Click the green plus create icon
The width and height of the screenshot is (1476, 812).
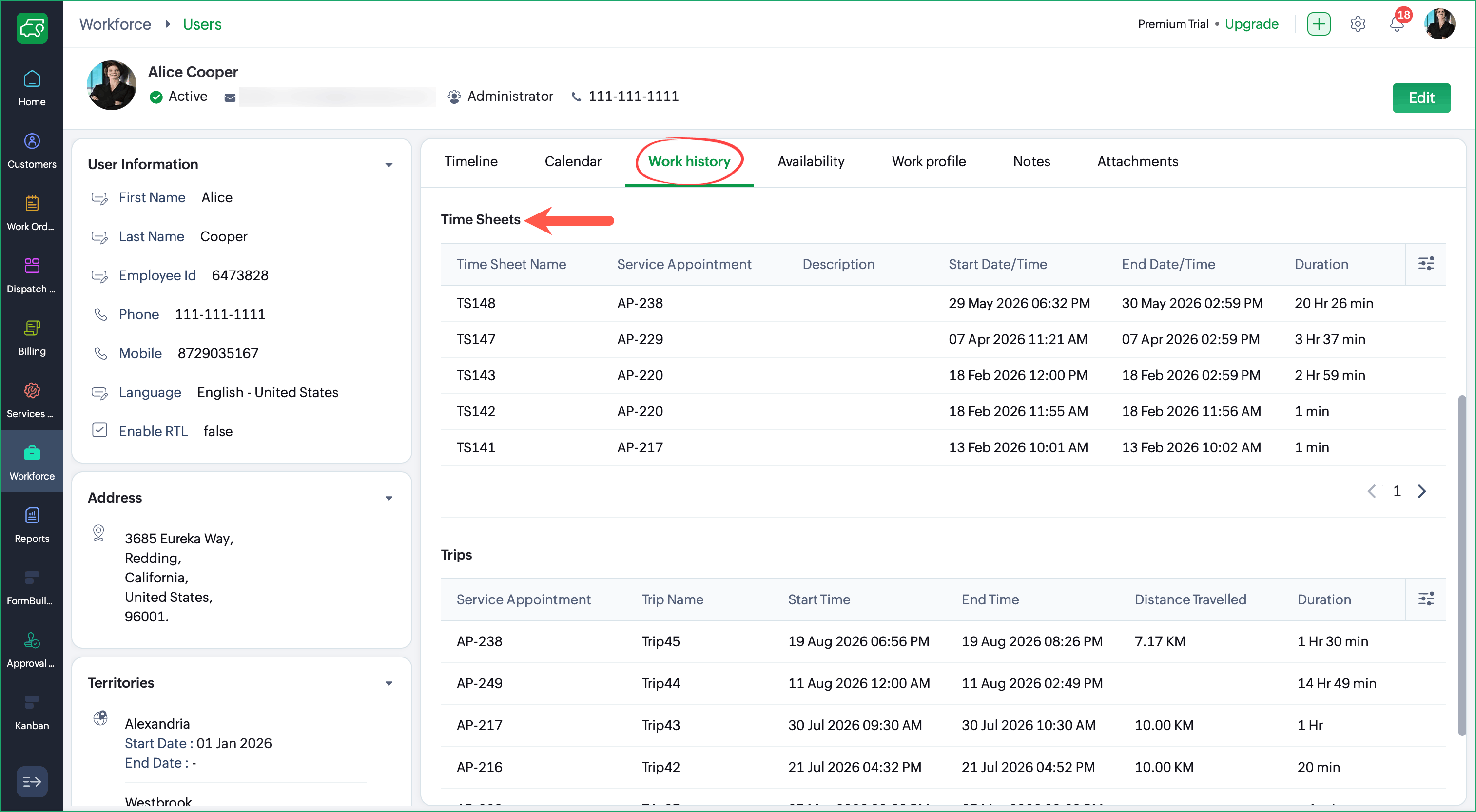pyautogui.click(x=1319, y=24)
